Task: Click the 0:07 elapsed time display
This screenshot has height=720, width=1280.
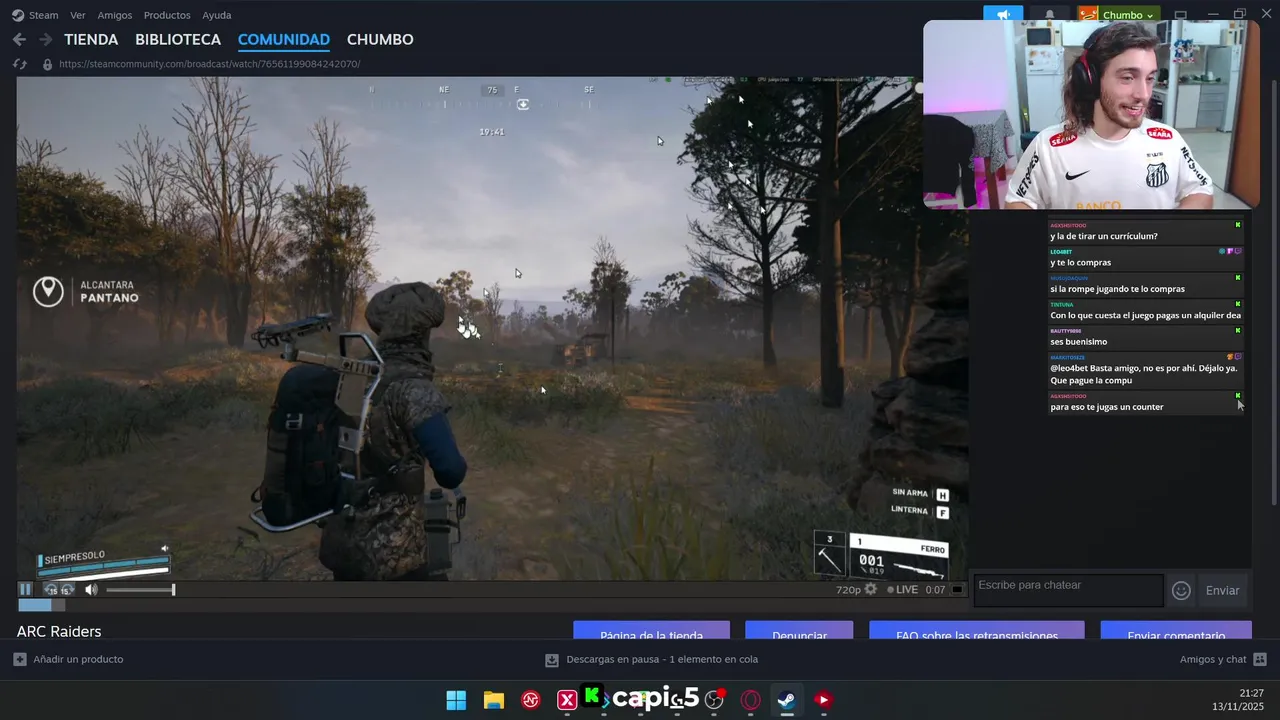Action: click(x=935, y=590)
